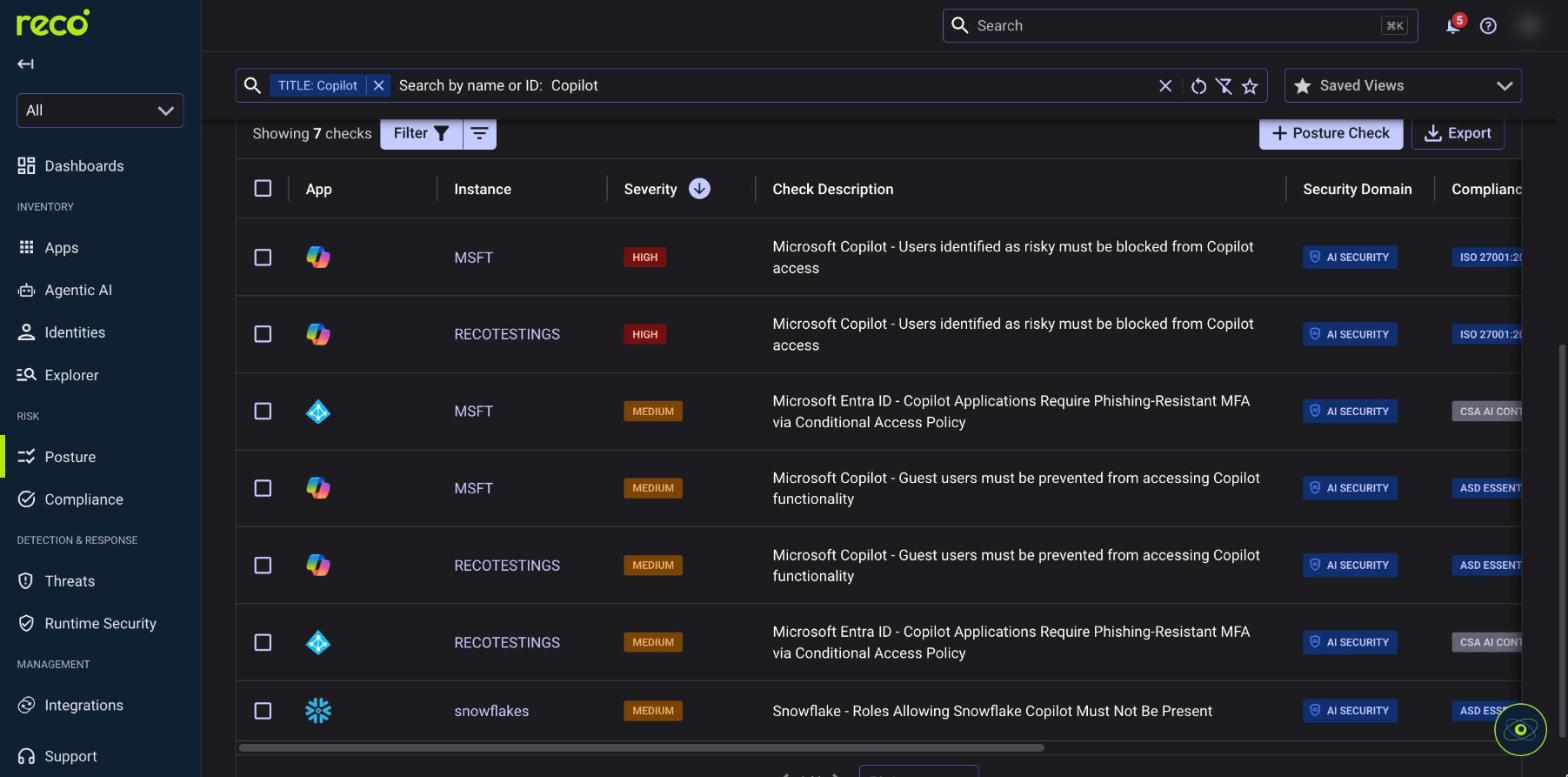
Task: Clear the search text with the X icon
Action: [x=1165, y=86]
